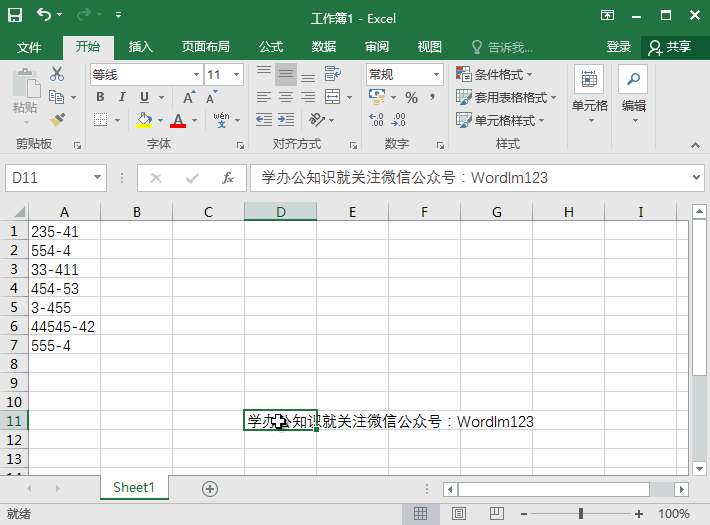The height and width of the screenshot is (525, 710).
Task: Toggle middle vertical alignment
Action: (286, 74)
